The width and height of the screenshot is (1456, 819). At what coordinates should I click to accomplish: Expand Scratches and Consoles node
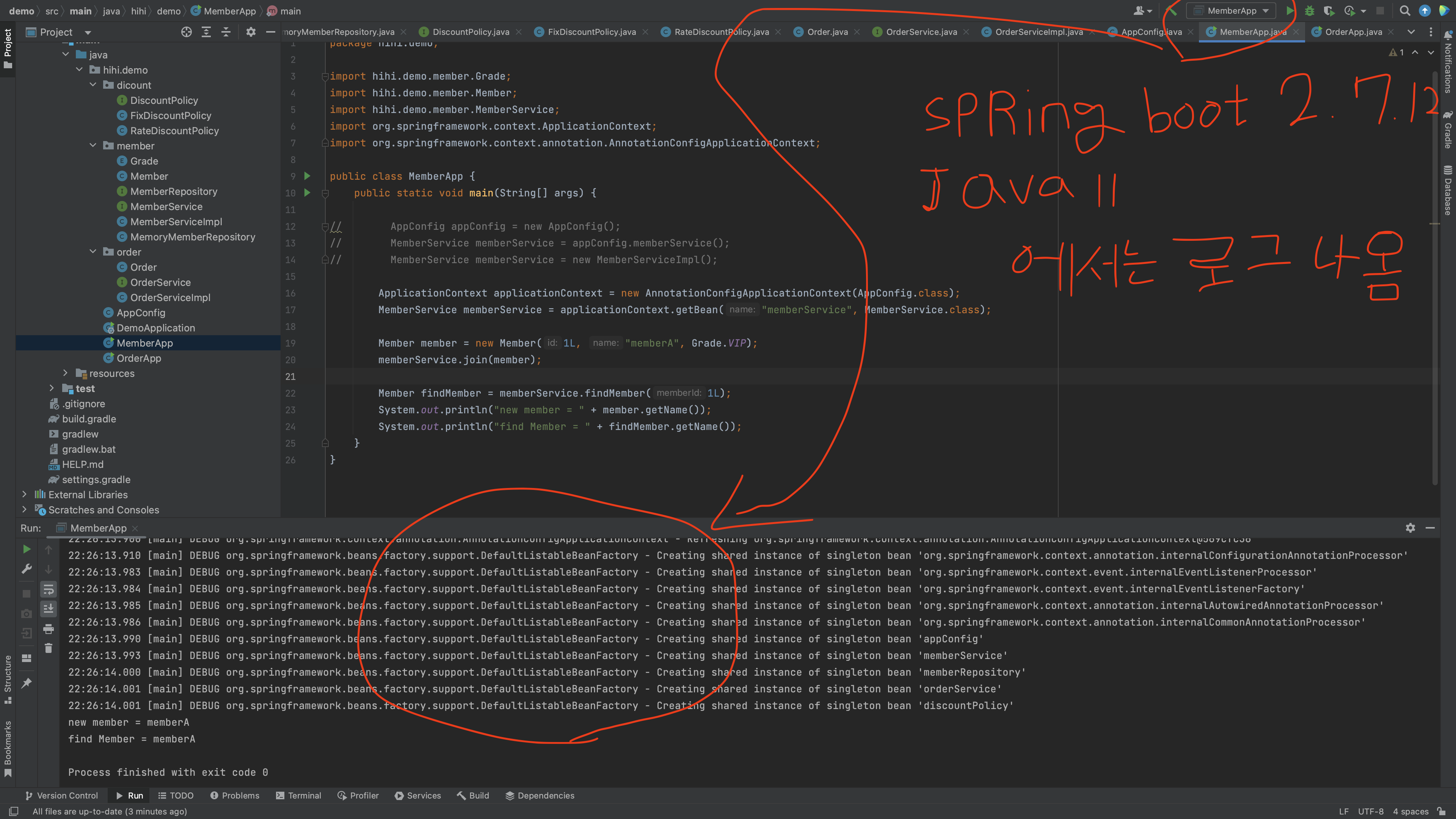coord(24,509)
